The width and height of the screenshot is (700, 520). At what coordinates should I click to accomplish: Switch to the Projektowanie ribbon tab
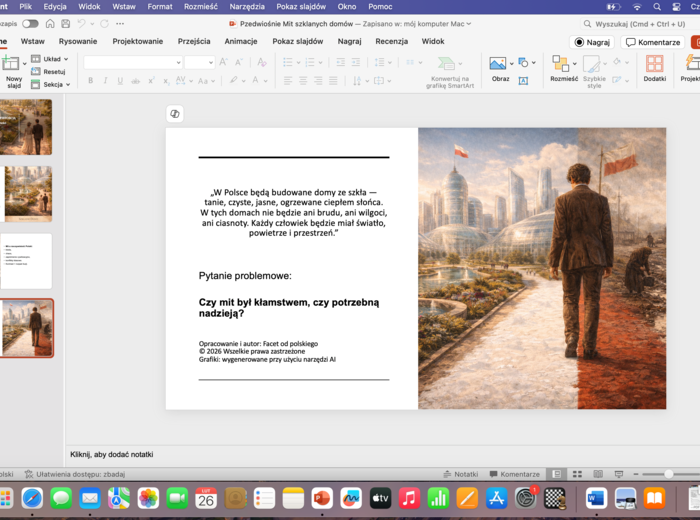coord(137,42)
